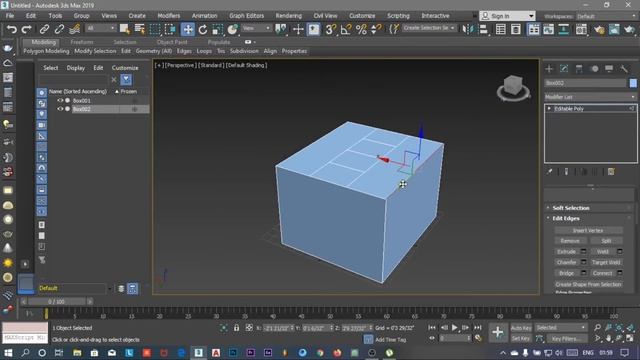This screenshot has width=640, height=360.
Task: Open the Workspaces Default dropdown
Action: 606,16
